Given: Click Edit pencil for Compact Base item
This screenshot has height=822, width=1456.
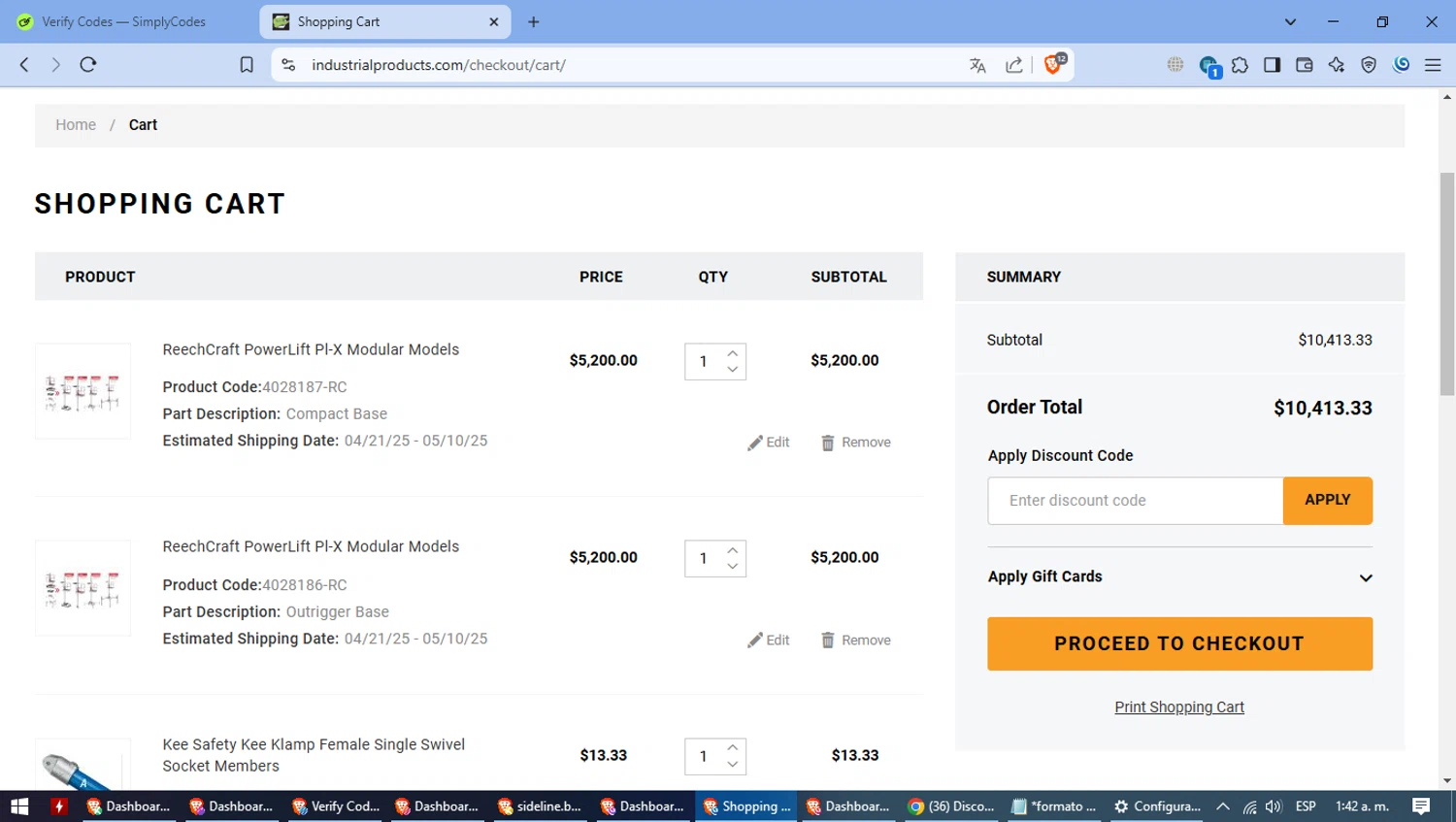Looking at the screenshot, I should 768,443.
